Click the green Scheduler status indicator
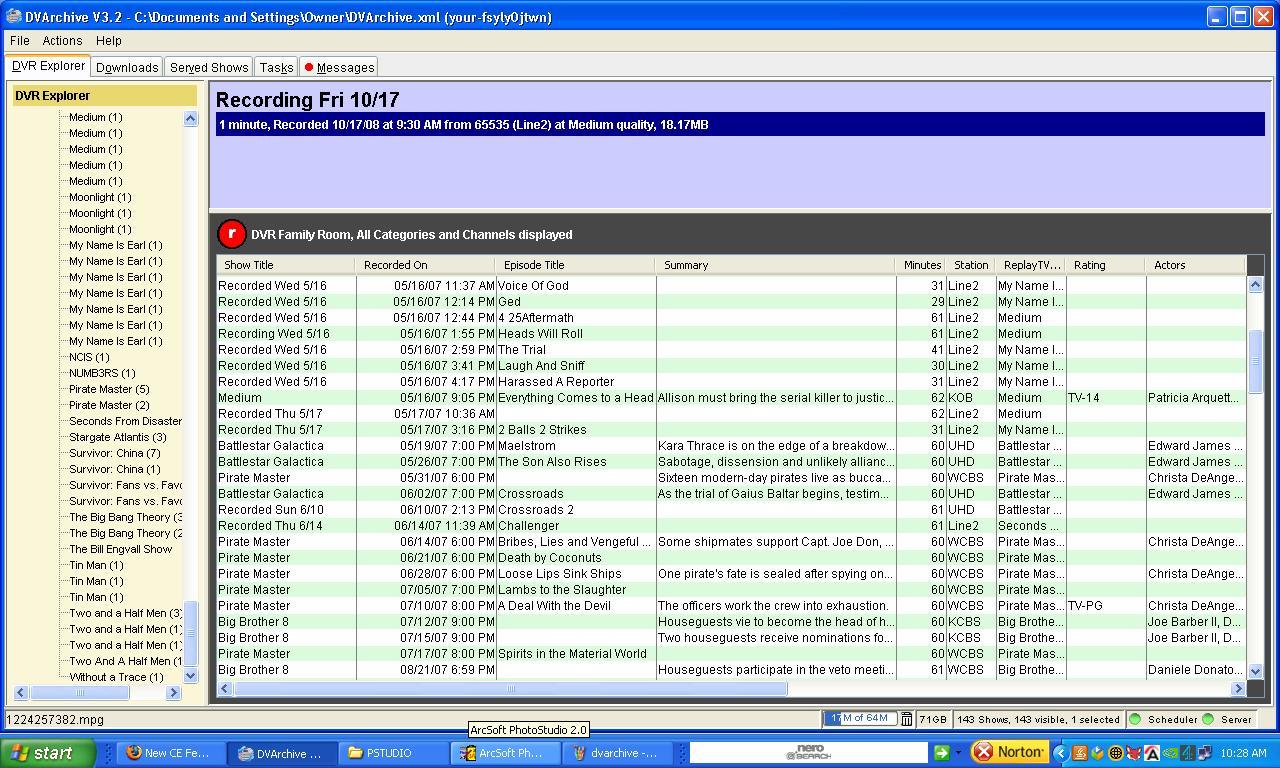 1135,719
